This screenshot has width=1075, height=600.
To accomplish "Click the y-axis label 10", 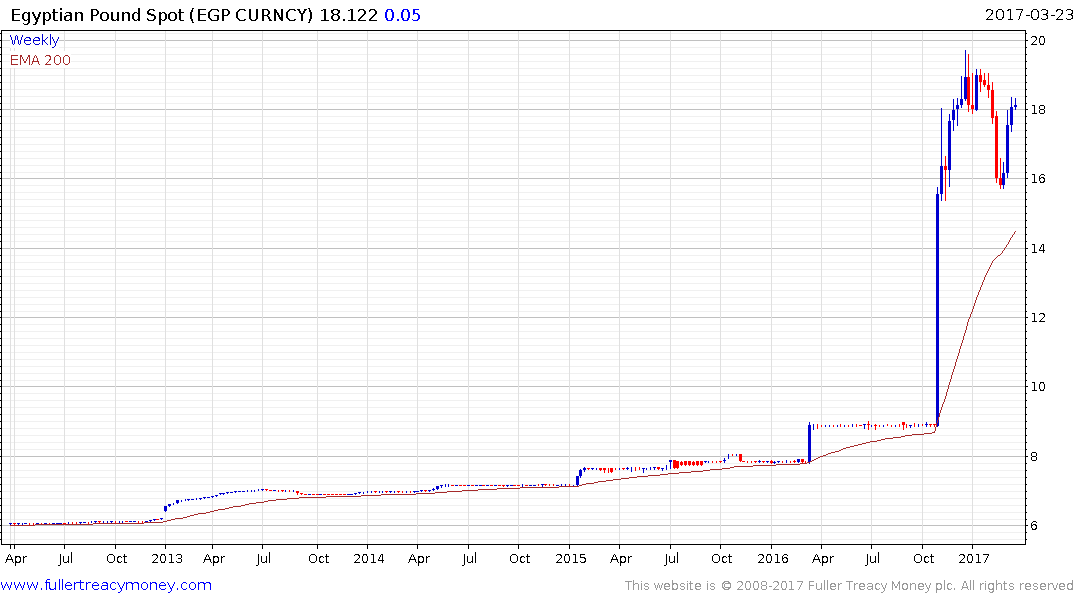I will point(1038,387).
